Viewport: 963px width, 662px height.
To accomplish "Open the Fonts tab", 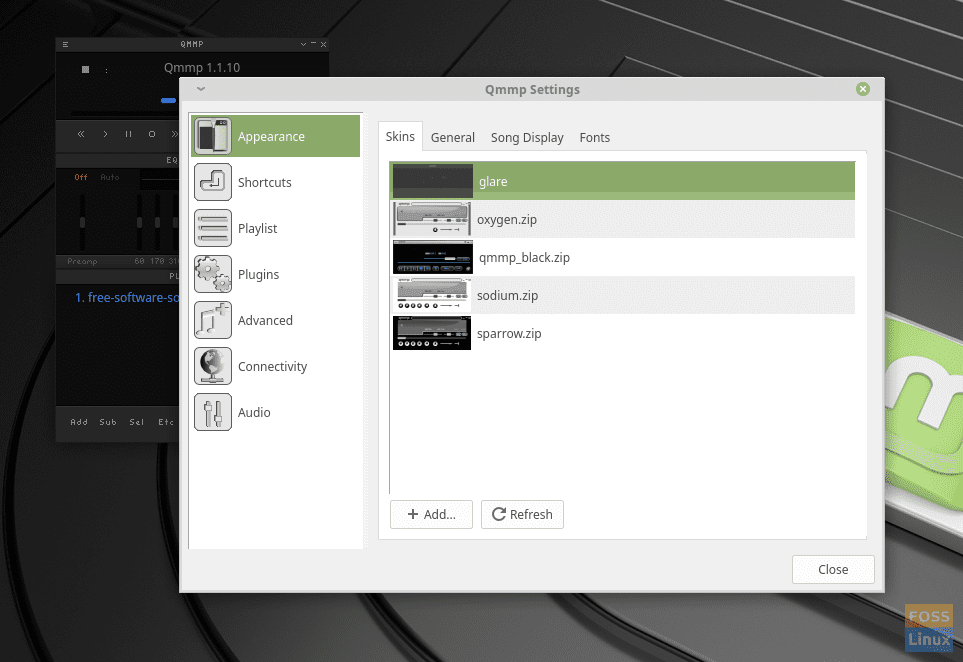I will pyautogui.click(x=595, y=138).
